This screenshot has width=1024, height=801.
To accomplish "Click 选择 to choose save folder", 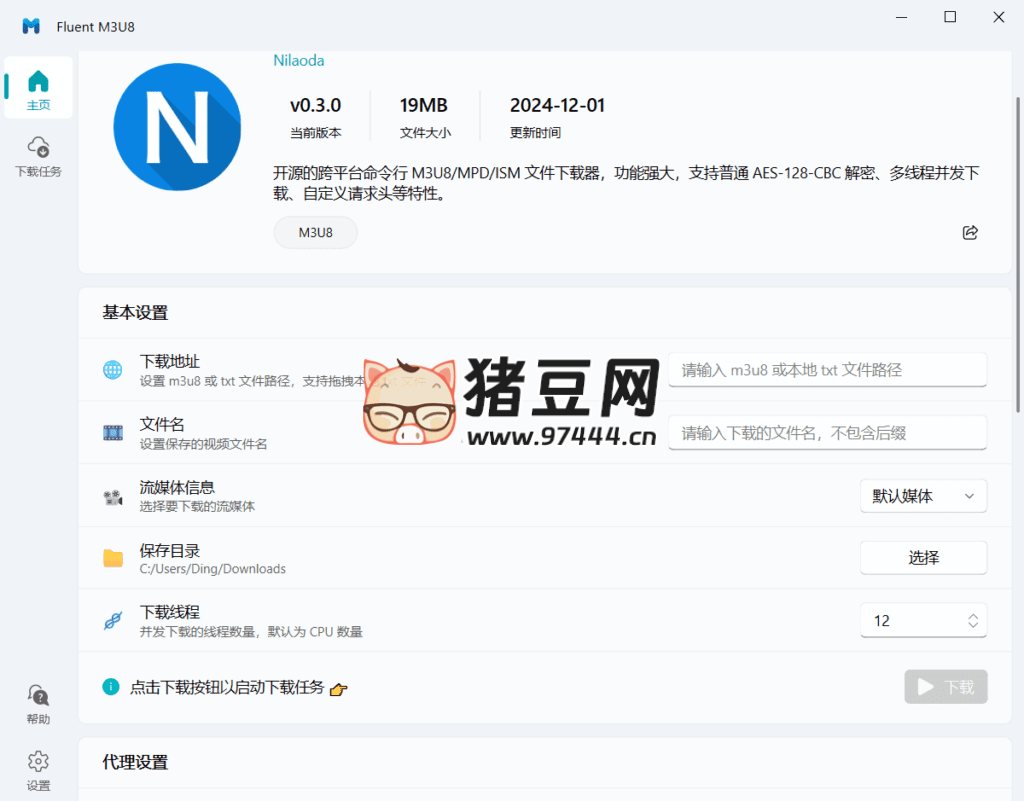I will tap(923, 558).
